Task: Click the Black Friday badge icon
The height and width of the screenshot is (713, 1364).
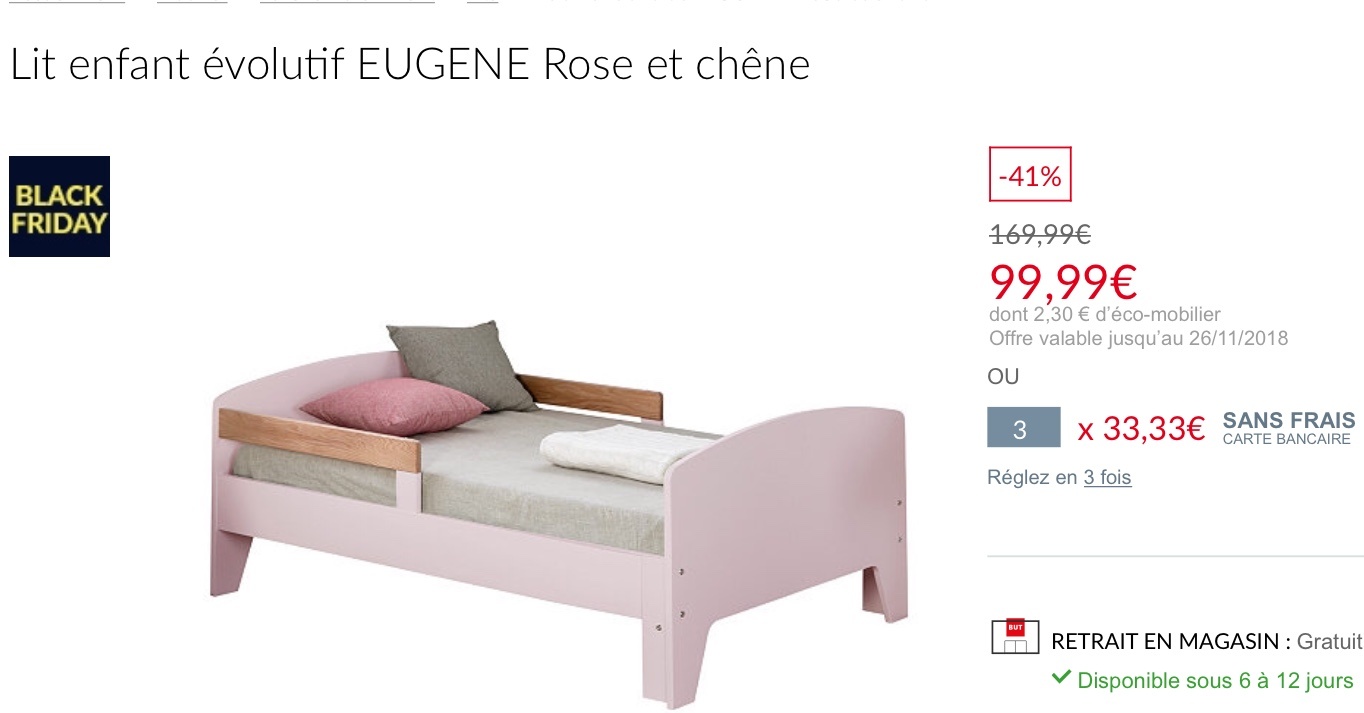Action: click(59, 206)
